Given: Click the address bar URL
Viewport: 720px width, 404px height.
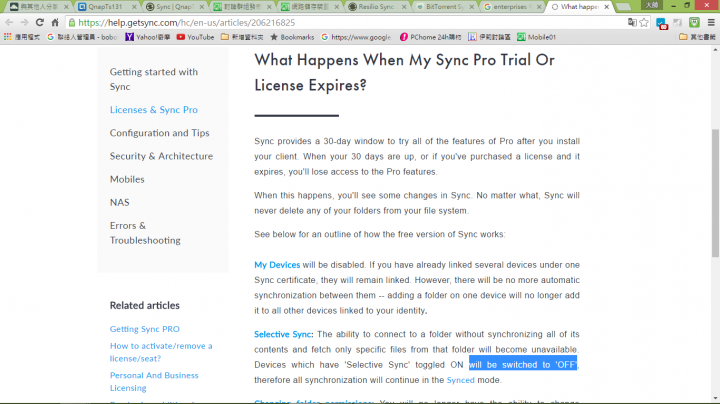Looking at the screenshot, I should (186, 22).
